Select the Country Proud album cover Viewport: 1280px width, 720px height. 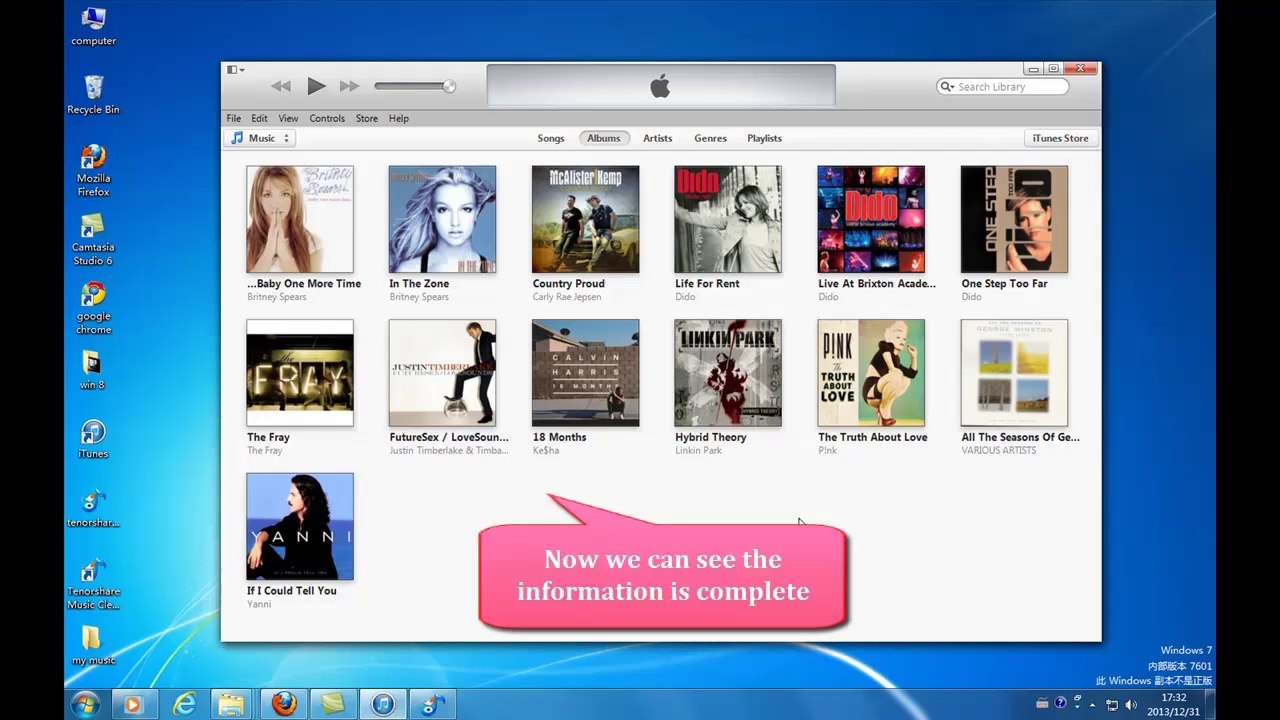(x=585, y=219)
